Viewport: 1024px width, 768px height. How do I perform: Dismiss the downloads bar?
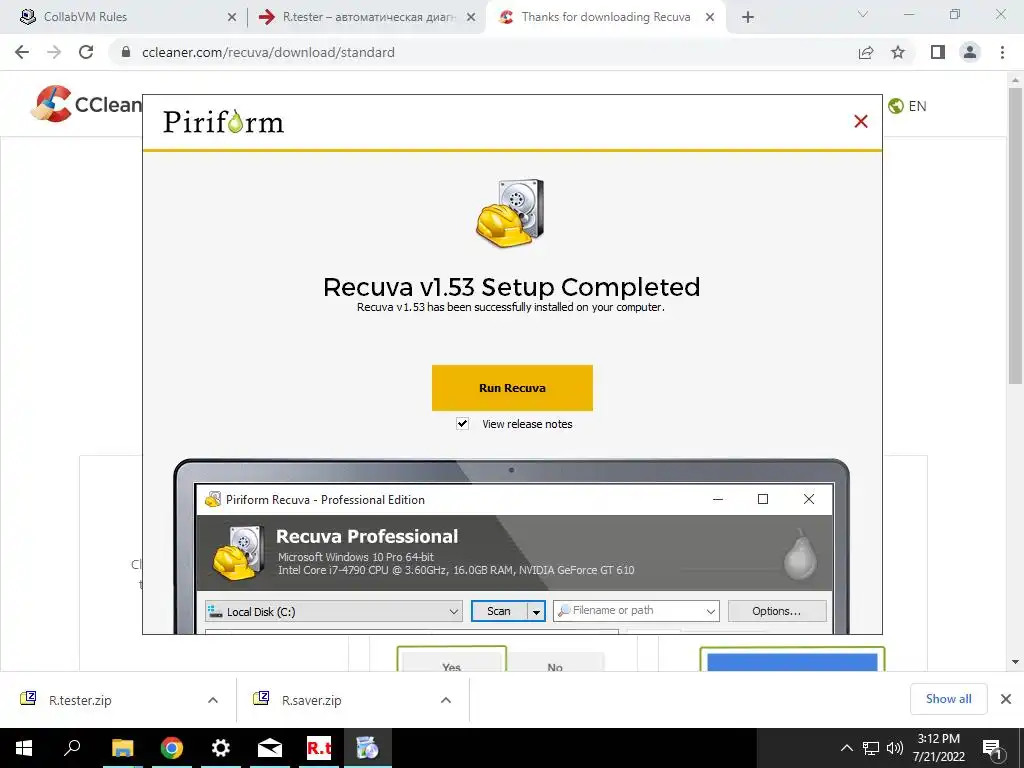pyautogui.click(x=1006, y=699)
